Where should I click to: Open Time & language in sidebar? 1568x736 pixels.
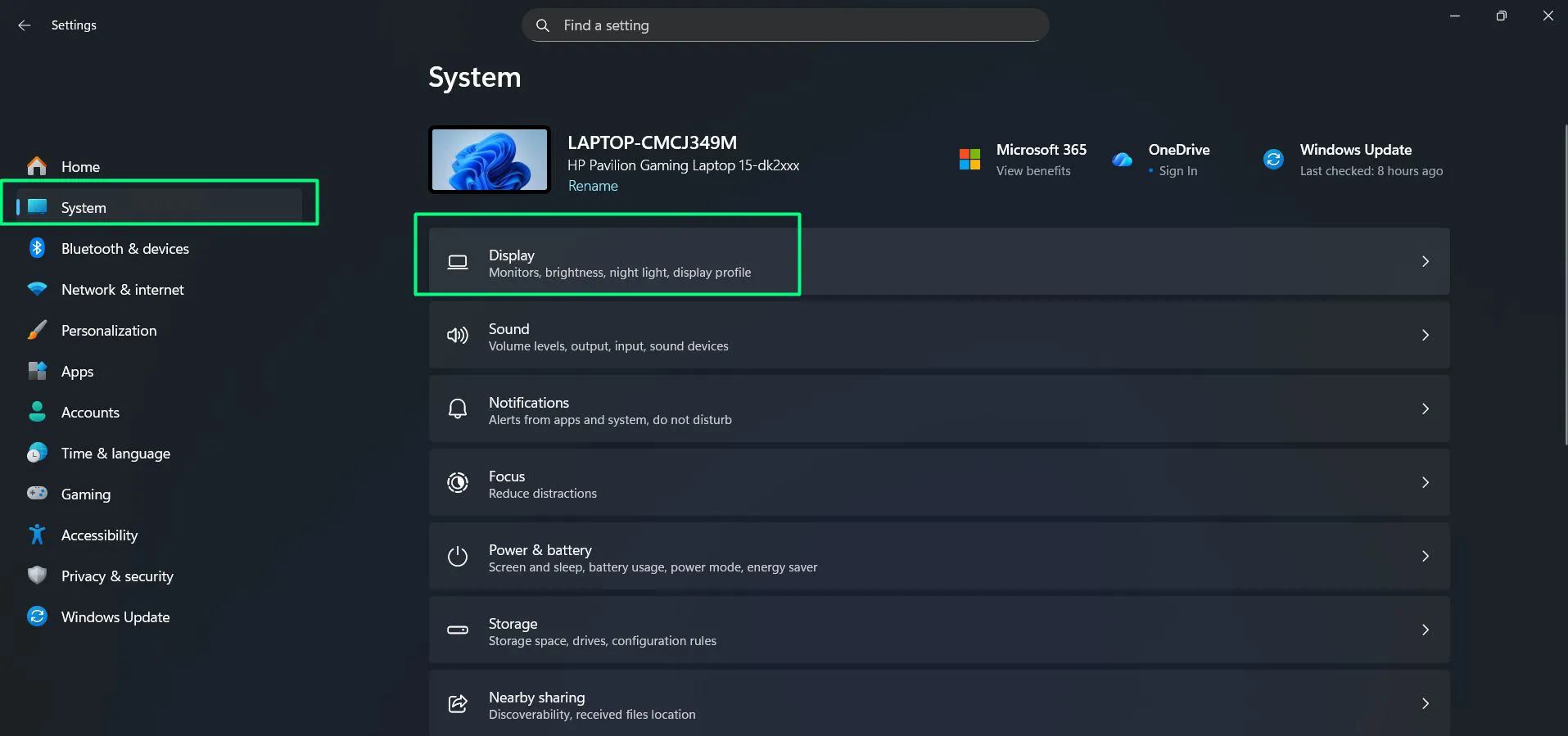point(160,453)
